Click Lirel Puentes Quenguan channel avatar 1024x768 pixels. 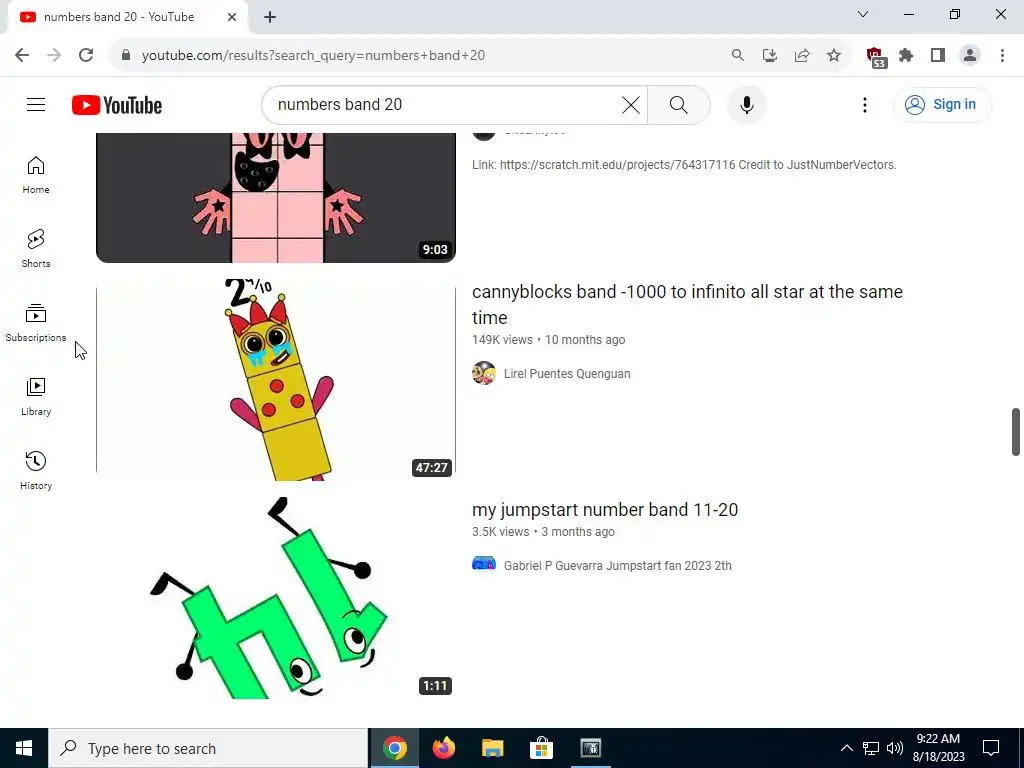click(484, 373)
